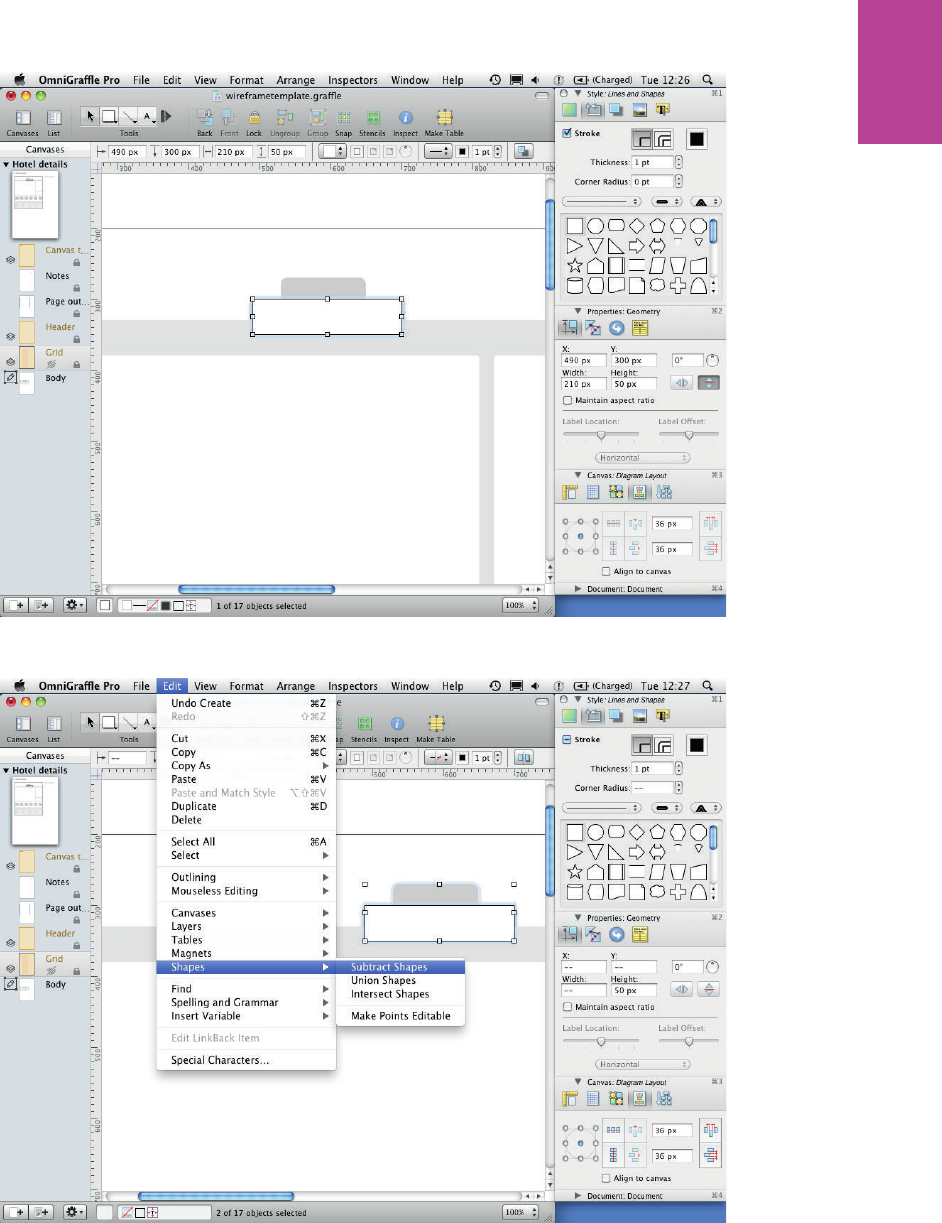Expand Document section in upper inspector
The width and height of the screenshot is (942, 1223).
tap(579, 589)
